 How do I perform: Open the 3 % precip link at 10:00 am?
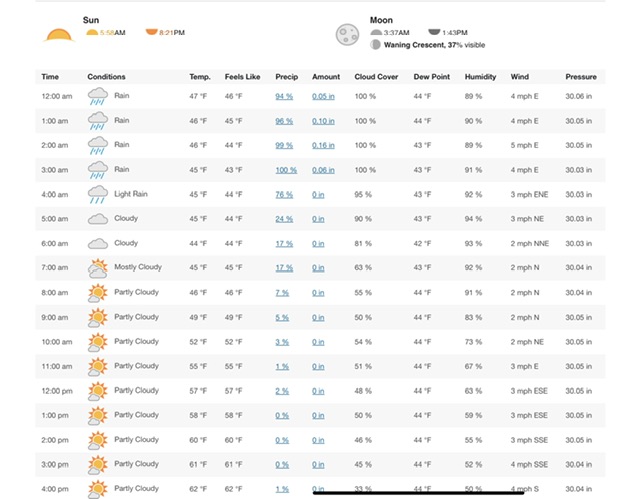click(x=282, y=342)
